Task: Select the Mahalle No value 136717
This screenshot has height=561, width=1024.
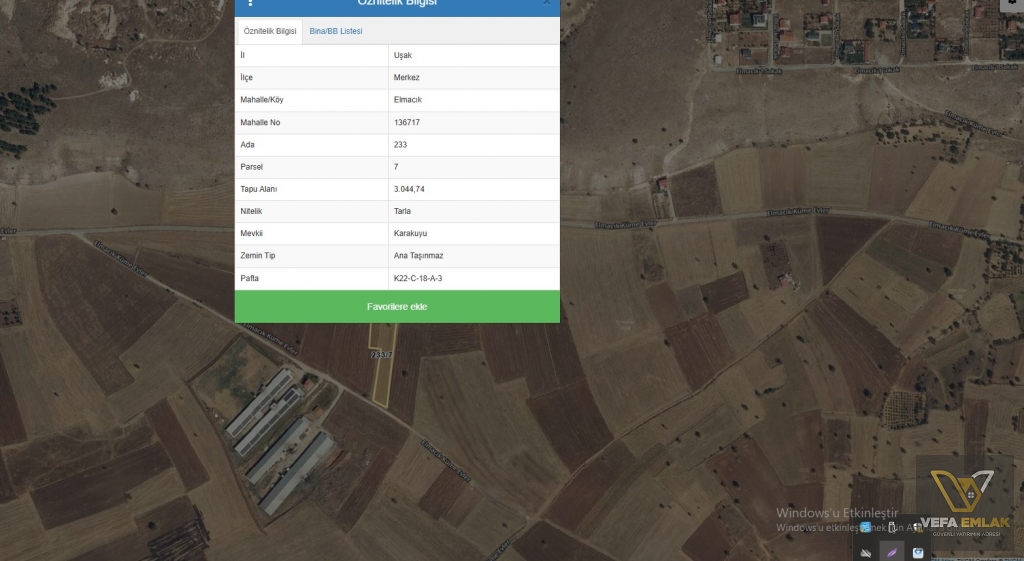Action: [407, 123]
